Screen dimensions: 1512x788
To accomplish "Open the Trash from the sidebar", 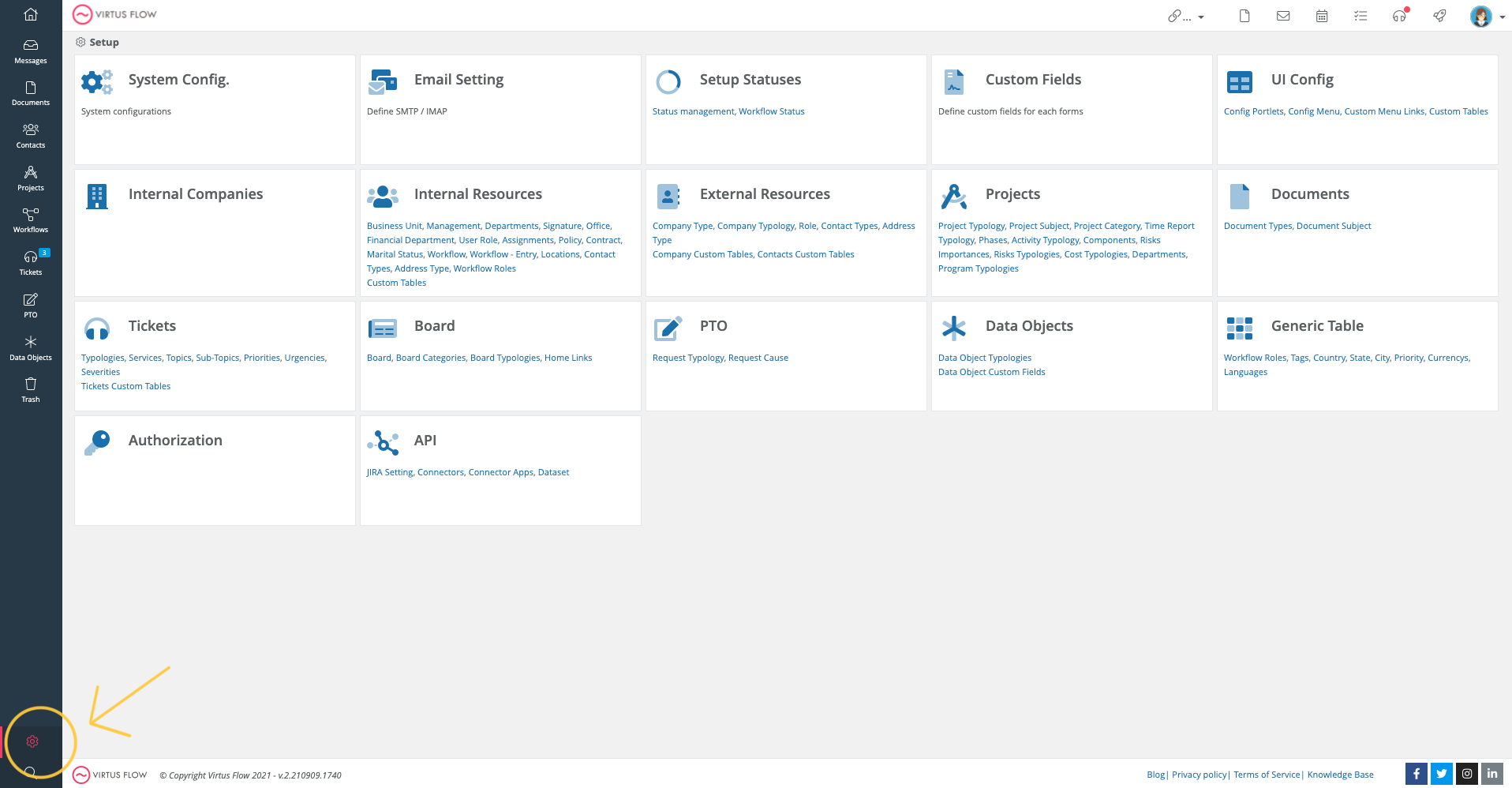I will [30, 388].
